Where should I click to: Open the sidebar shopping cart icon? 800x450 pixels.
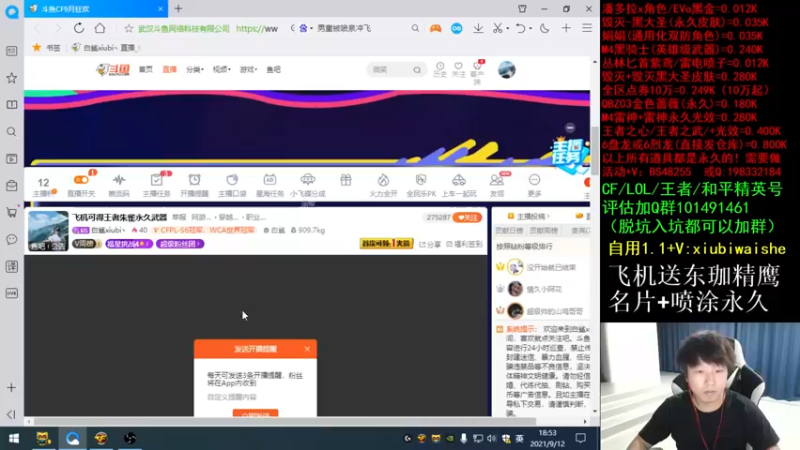tap(12, 212)
